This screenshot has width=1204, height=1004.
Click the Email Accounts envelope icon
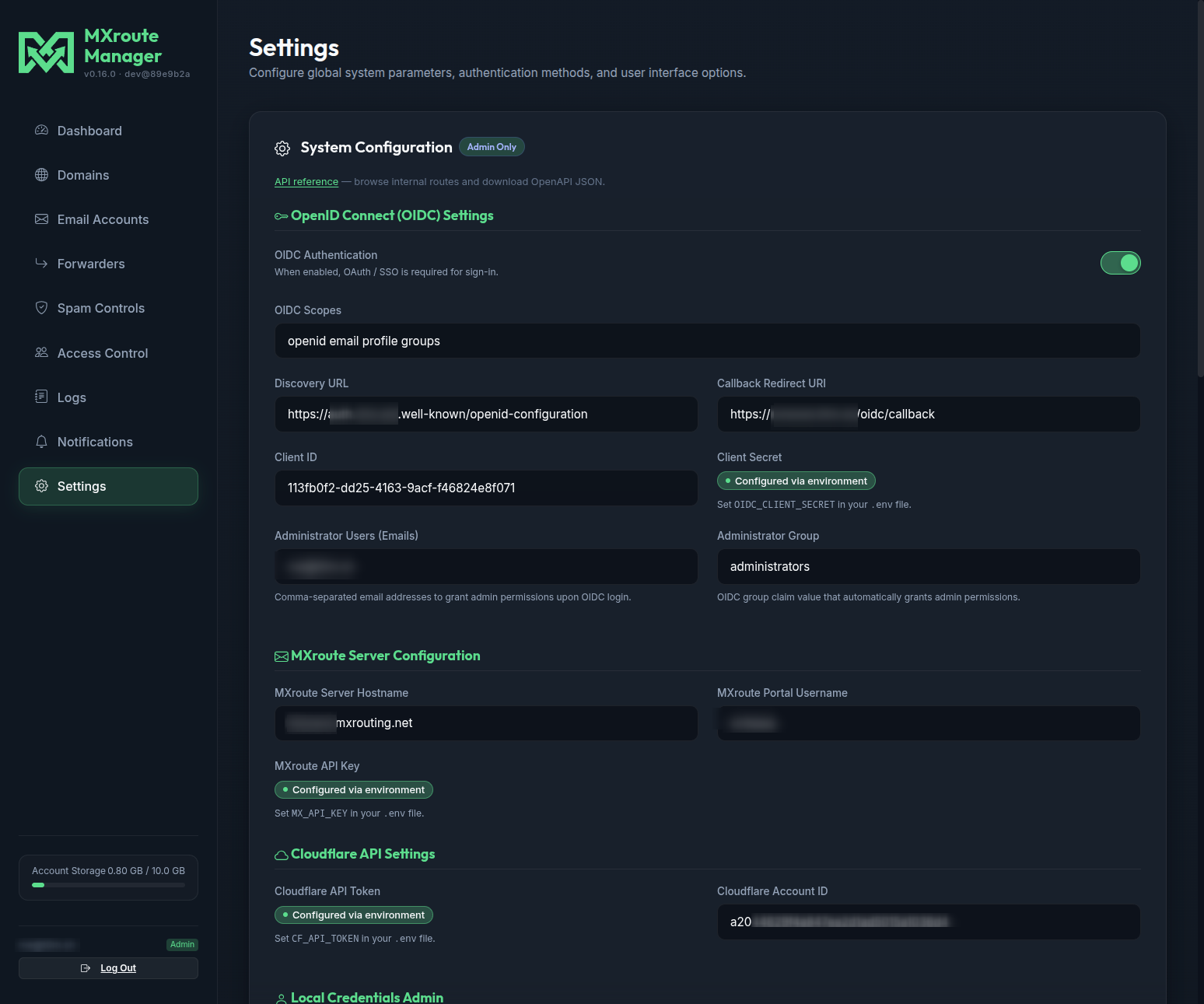coord(41,219)
